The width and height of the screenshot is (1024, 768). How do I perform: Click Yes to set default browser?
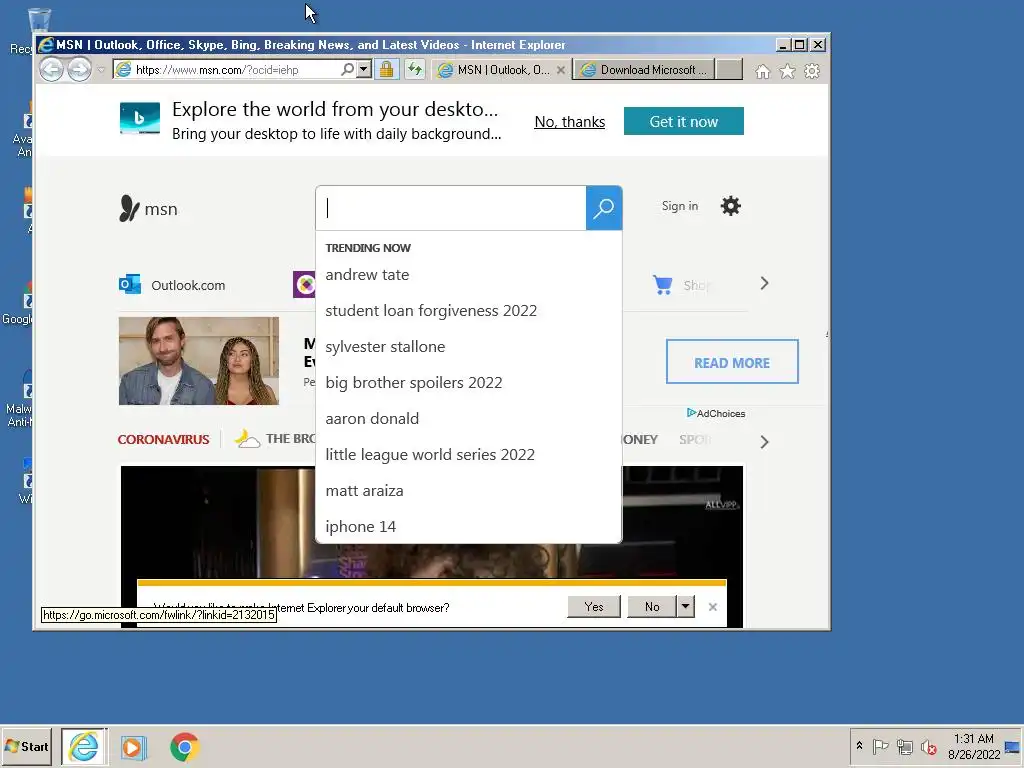point(594,607)
